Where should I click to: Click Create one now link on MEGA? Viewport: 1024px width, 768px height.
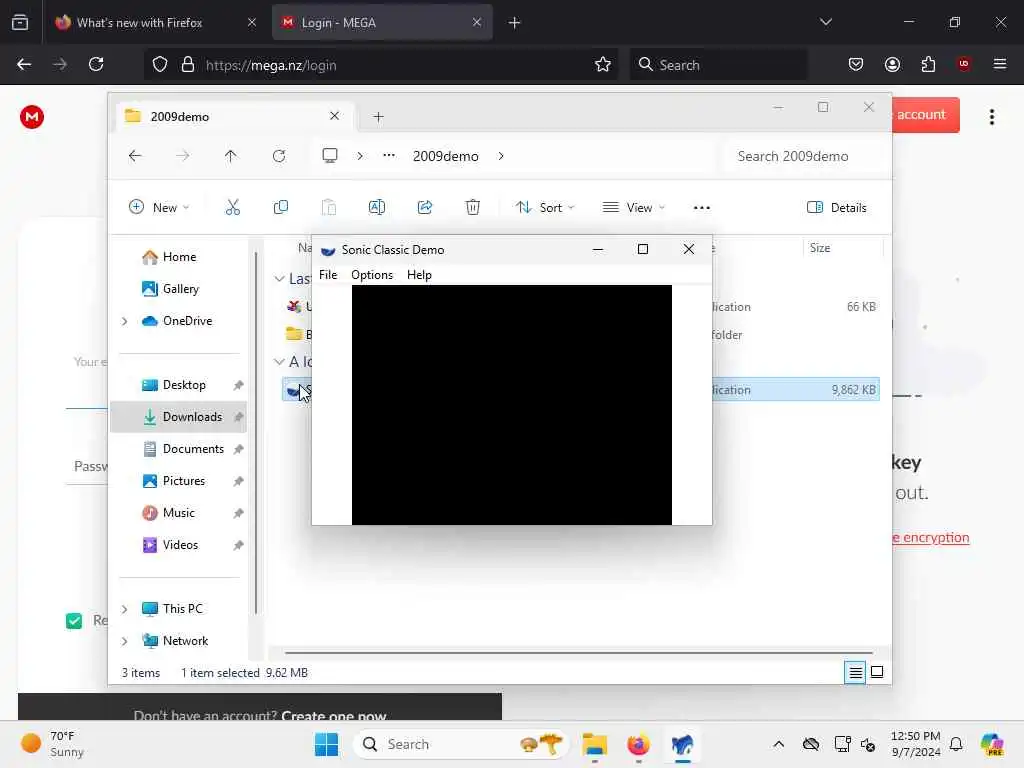pos(334,716)
